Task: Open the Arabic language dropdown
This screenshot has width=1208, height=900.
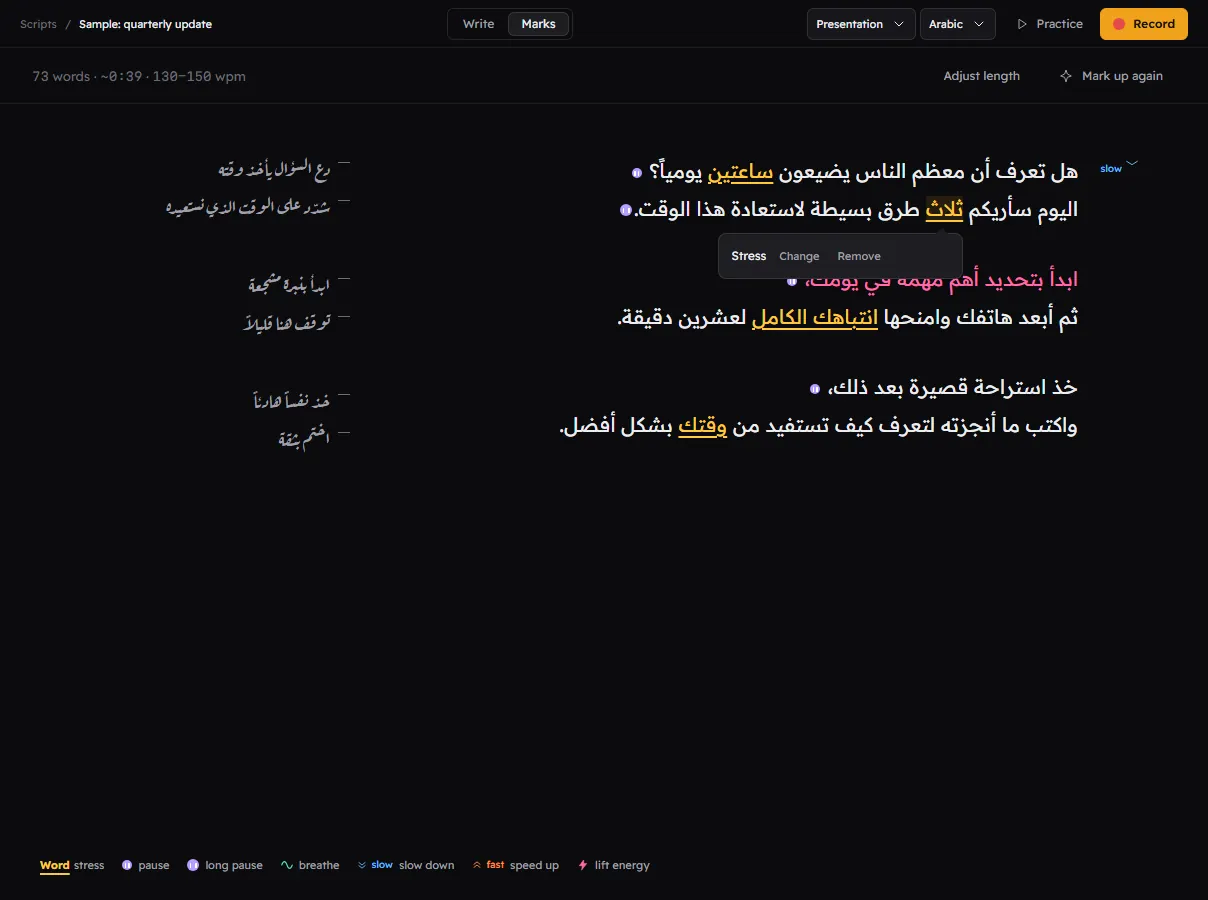Action: coord(957,24)
